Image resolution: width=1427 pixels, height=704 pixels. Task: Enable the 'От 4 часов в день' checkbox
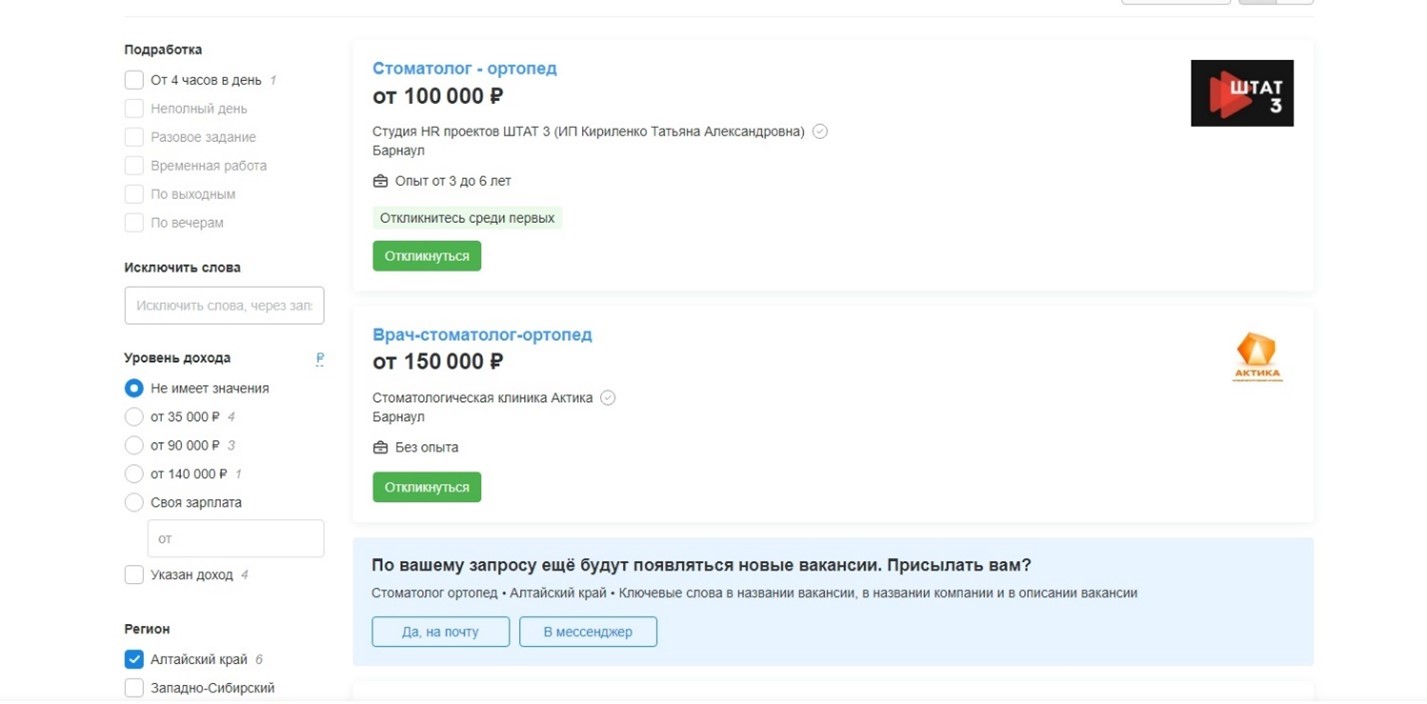134,80
